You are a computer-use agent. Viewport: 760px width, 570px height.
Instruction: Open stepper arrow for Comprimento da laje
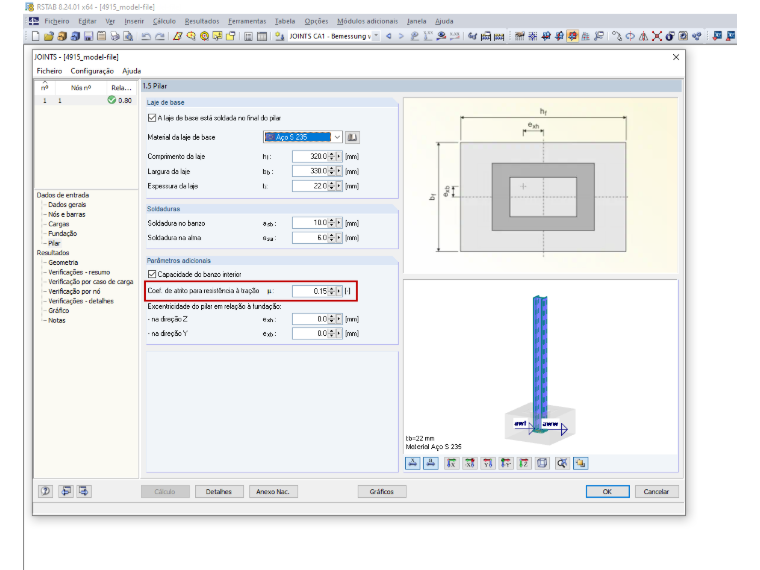[339, 157]
